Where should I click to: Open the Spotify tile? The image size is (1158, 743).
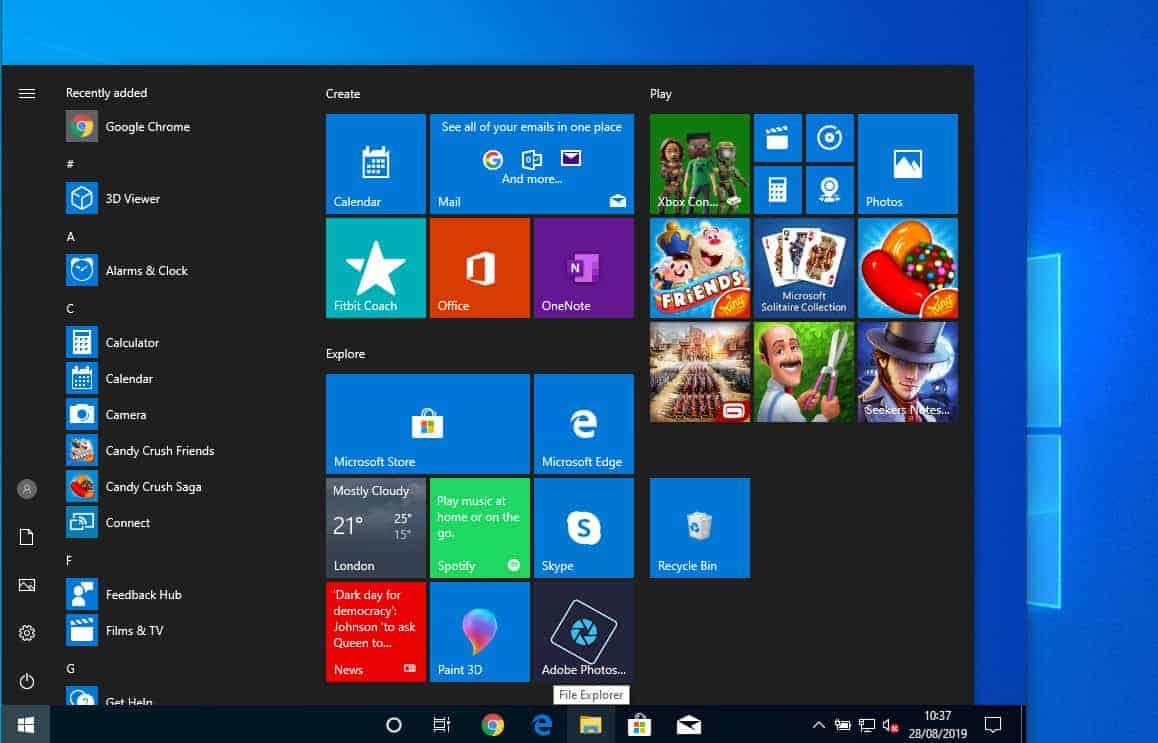click(479, 527)
